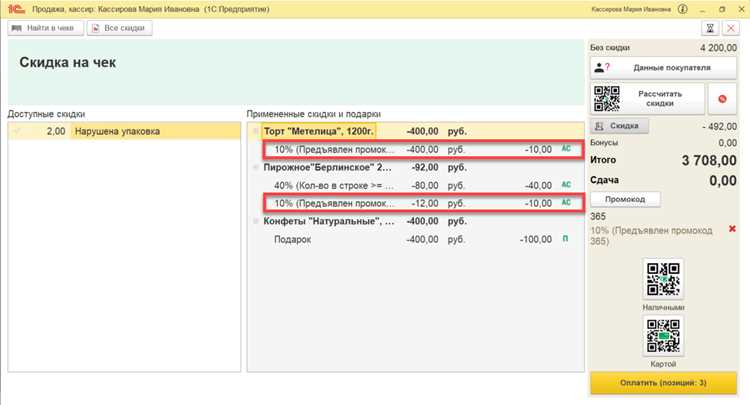The image size is (750, 405).
Task: Click discount total - 492,00
Action: point(719,126)
